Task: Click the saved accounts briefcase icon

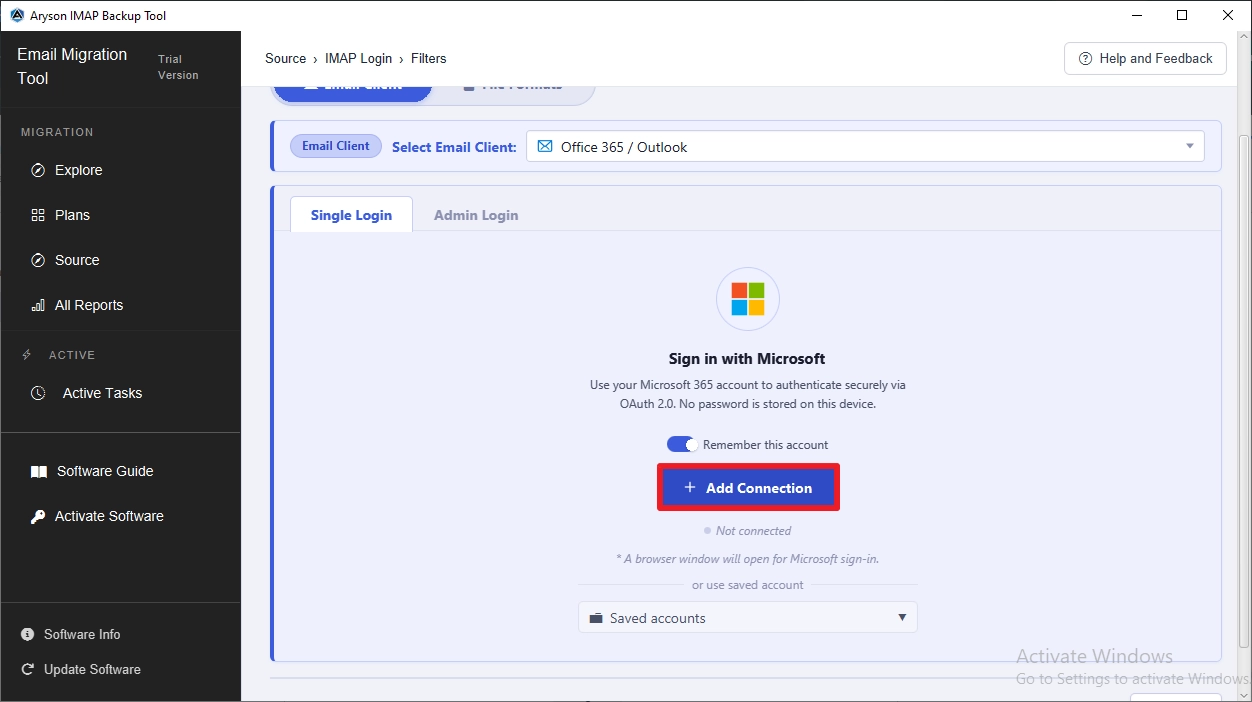Action: 596,618
